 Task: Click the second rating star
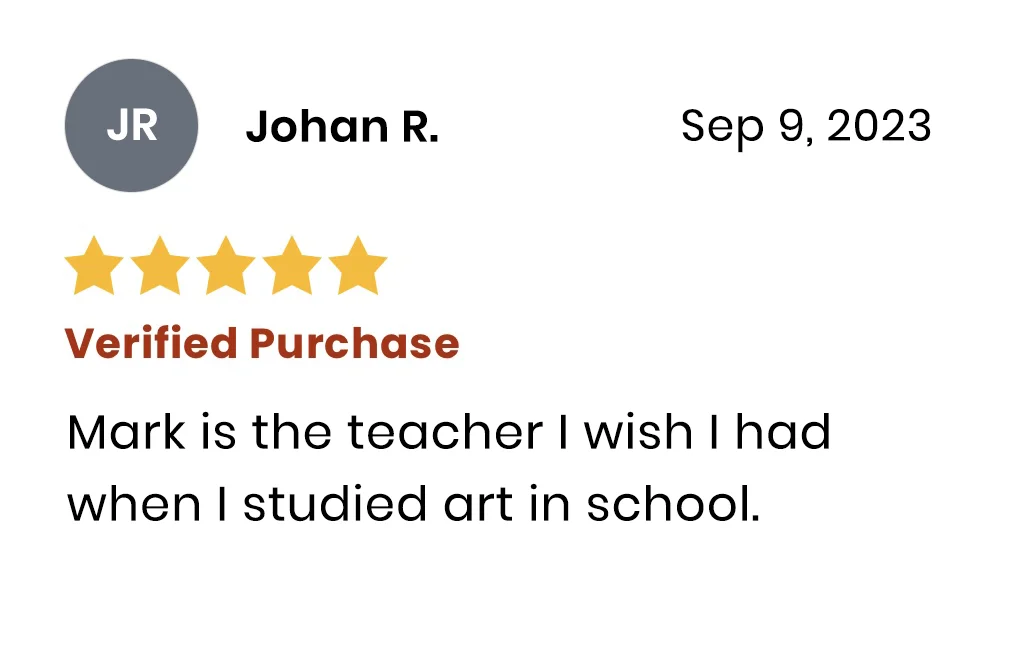(160, 267)
